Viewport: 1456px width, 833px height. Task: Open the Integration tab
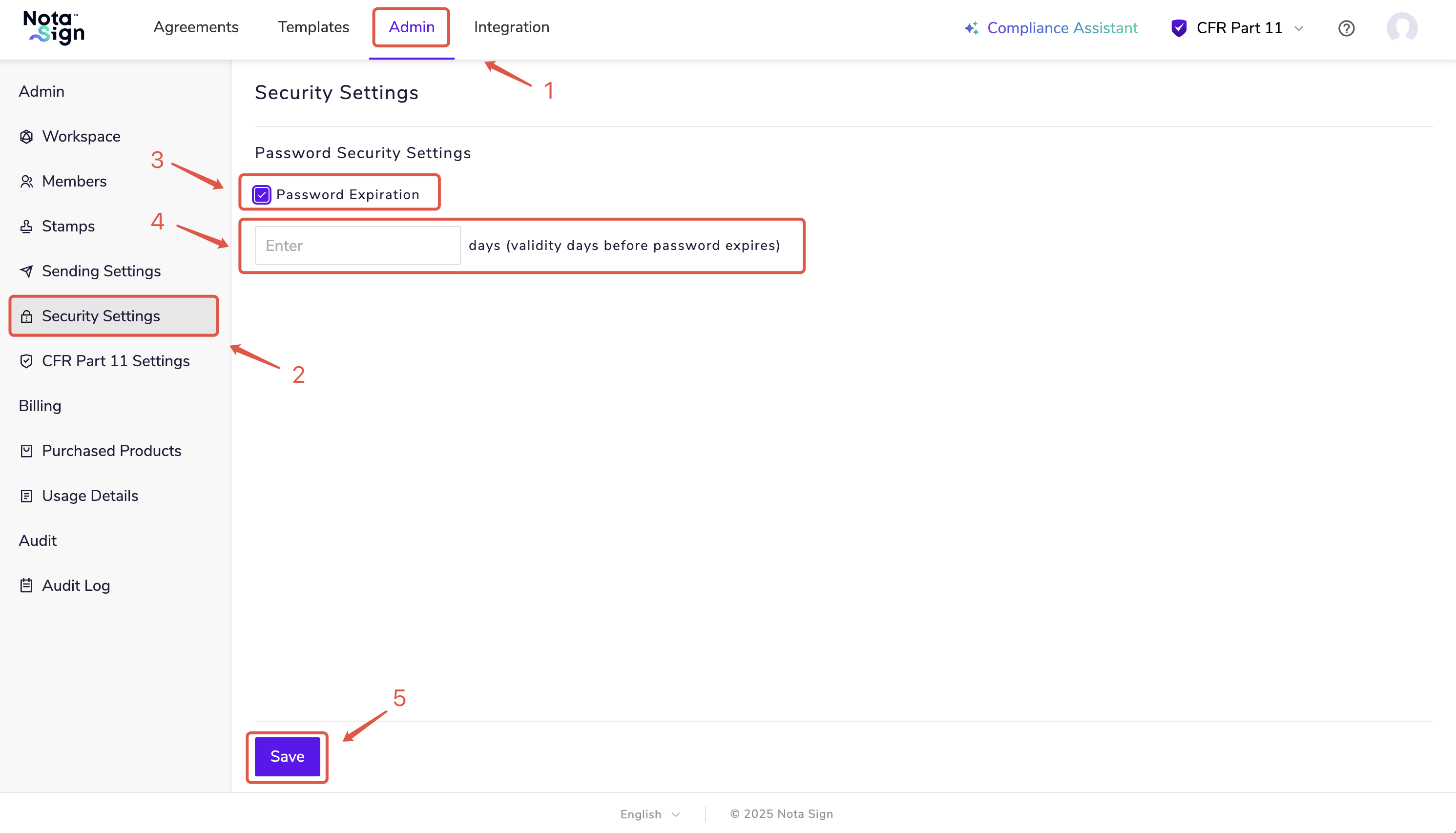coord(512,27)
